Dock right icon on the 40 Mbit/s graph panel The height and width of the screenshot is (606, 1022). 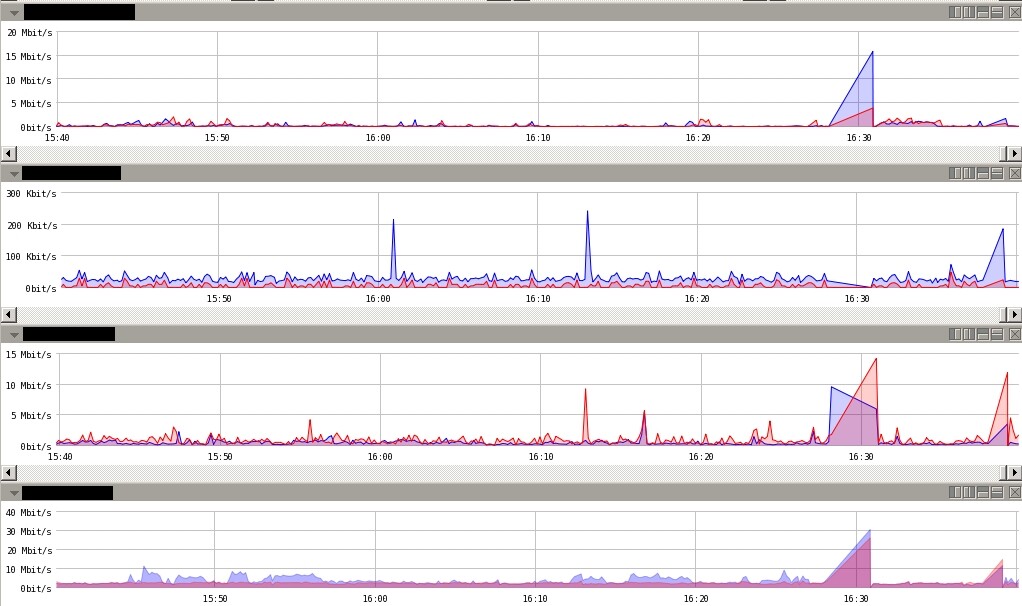(969, 492)
